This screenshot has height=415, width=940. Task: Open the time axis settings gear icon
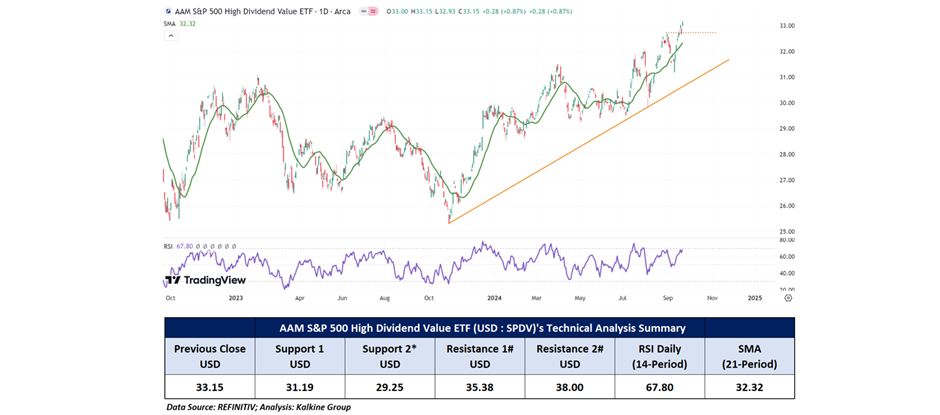pos(788,297)
